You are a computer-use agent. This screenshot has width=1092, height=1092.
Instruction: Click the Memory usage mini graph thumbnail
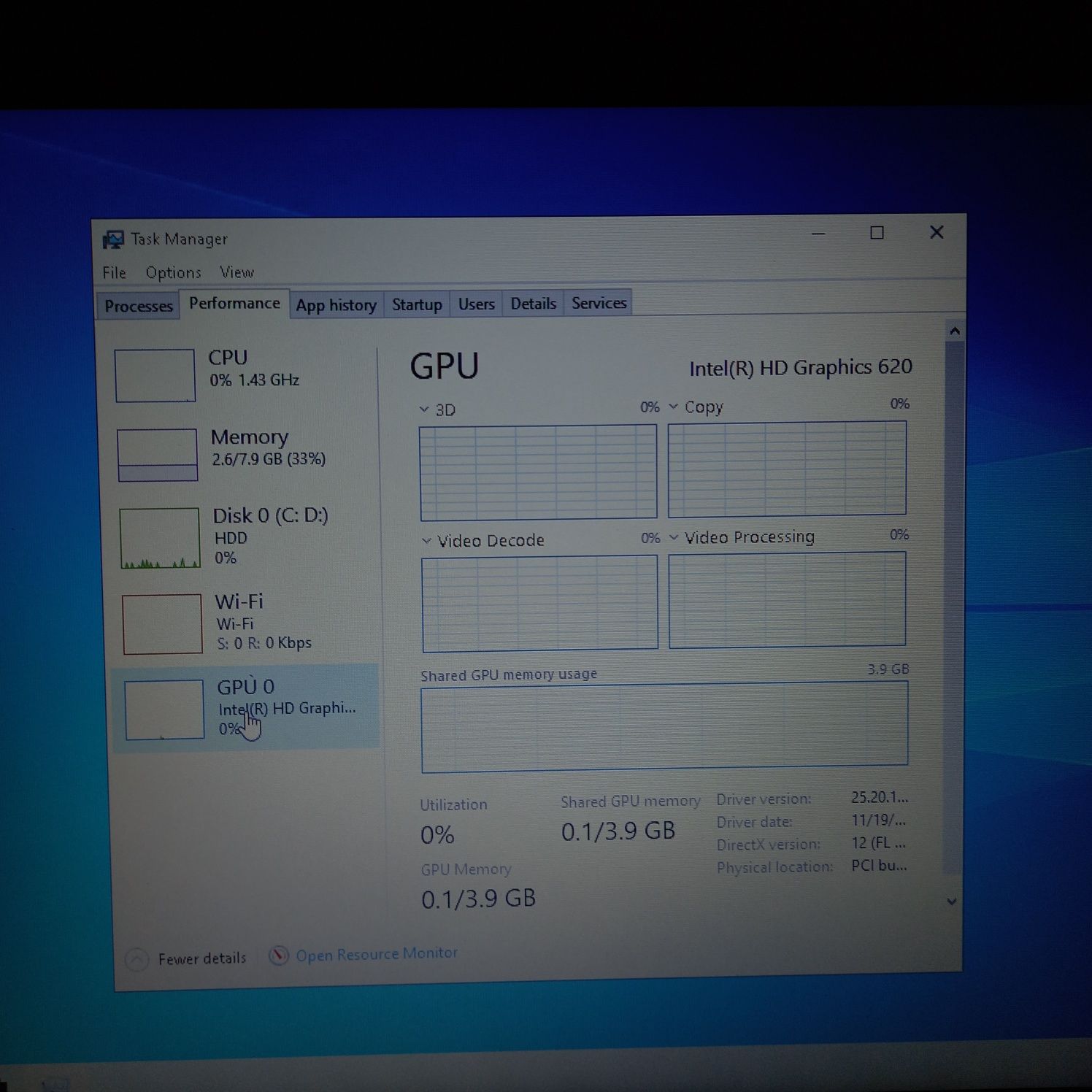(x=157, y=455)
